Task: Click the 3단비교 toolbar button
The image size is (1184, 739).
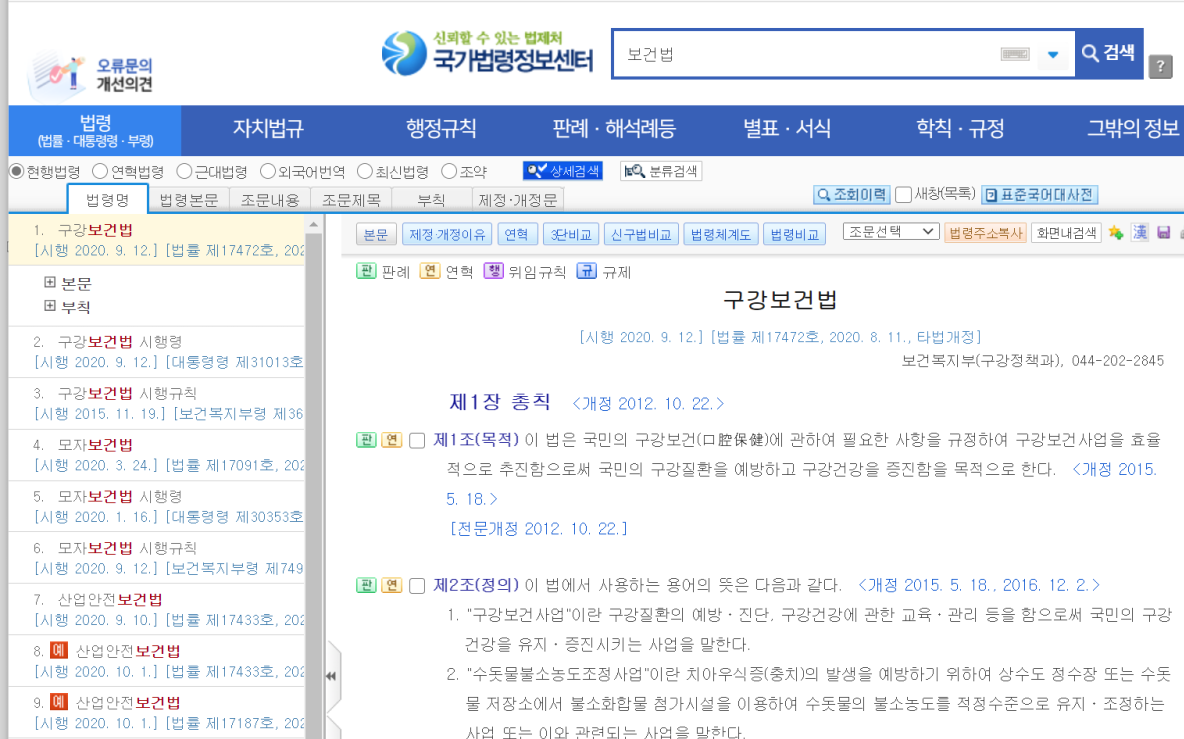Action: [571, 234]
